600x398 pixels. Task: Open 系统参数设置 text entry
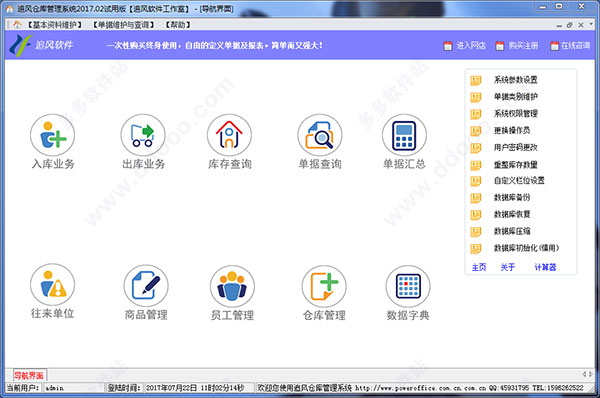(515, 80)
